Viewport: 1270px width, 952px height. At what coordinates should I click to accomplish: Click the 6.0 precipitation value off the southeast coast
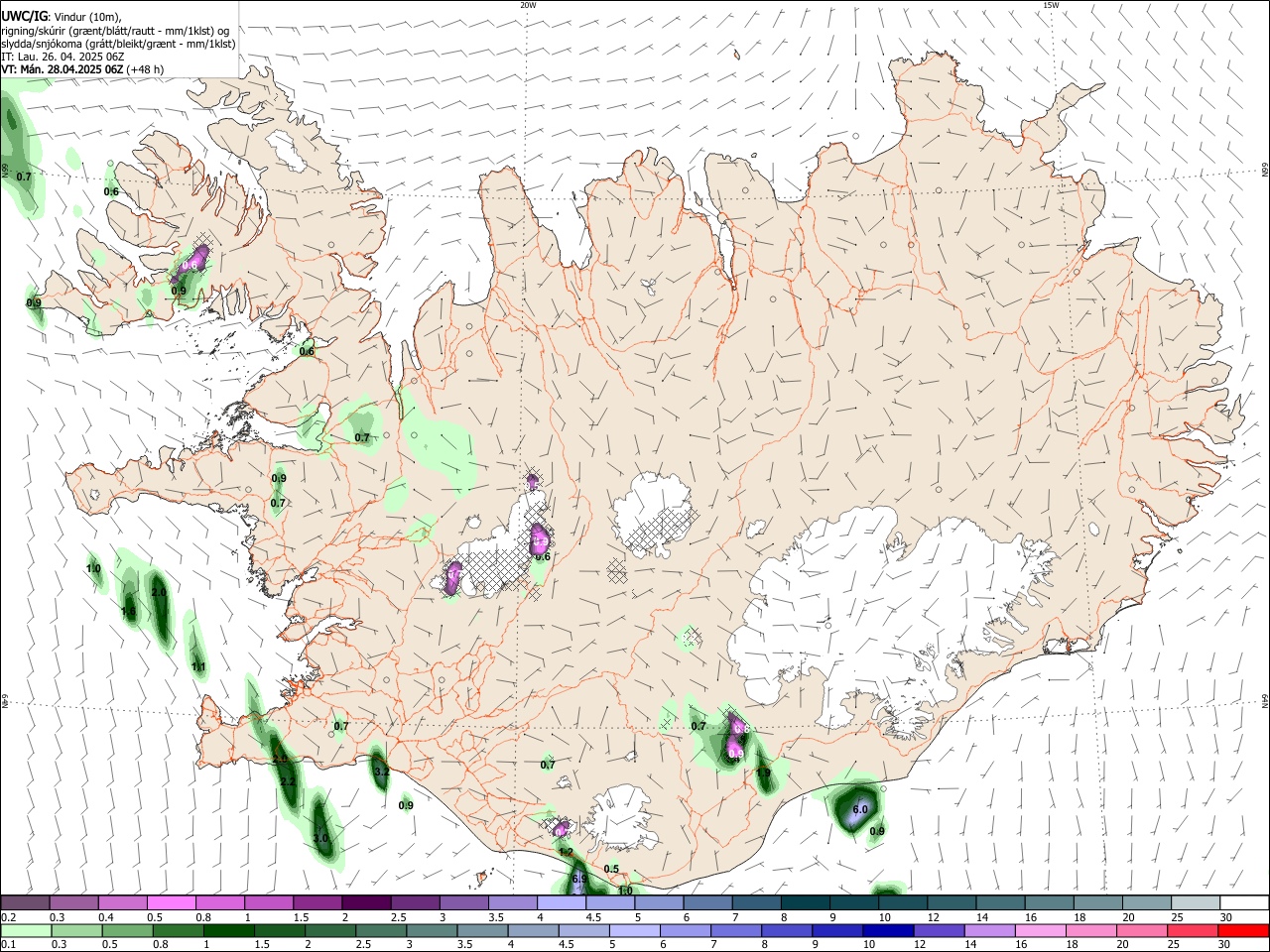[x=860, y=809]
